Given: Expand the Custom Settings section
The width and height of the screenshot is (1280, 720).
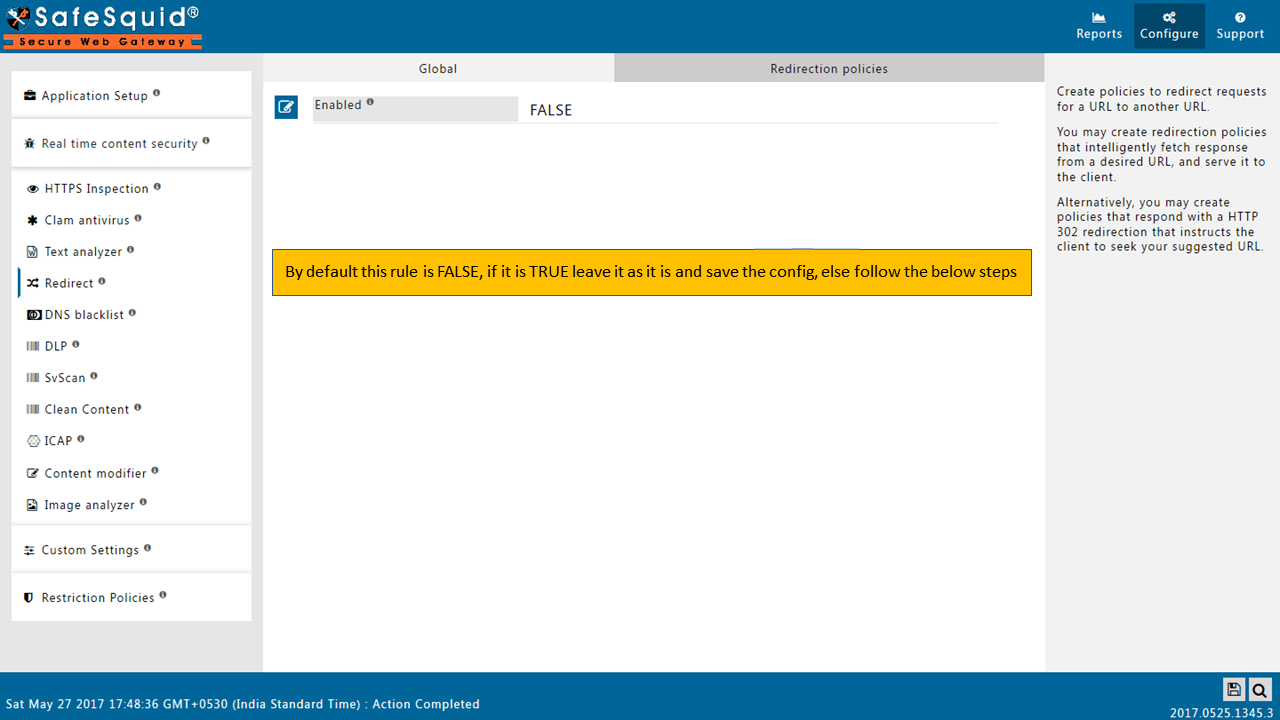Looking at the screenshot, I should coord(90,550).
